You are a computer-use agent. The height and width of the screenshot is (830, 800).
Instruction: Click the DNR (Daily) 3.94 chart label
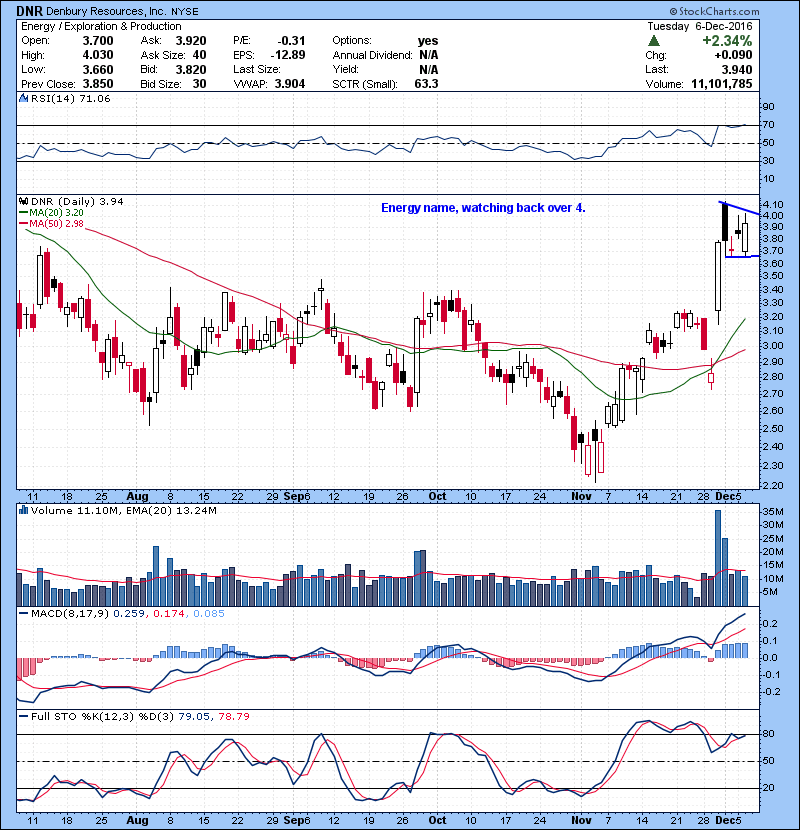[77, 201]
